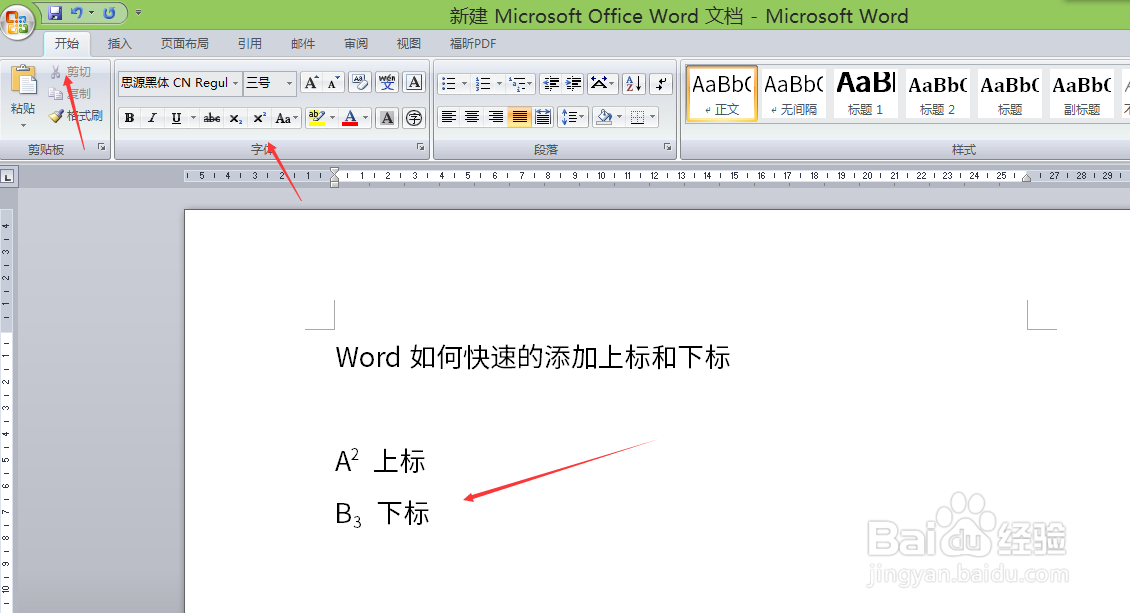Open the 福昕PDF tab
Screen dimensions: 1130x613
[473, 44]
